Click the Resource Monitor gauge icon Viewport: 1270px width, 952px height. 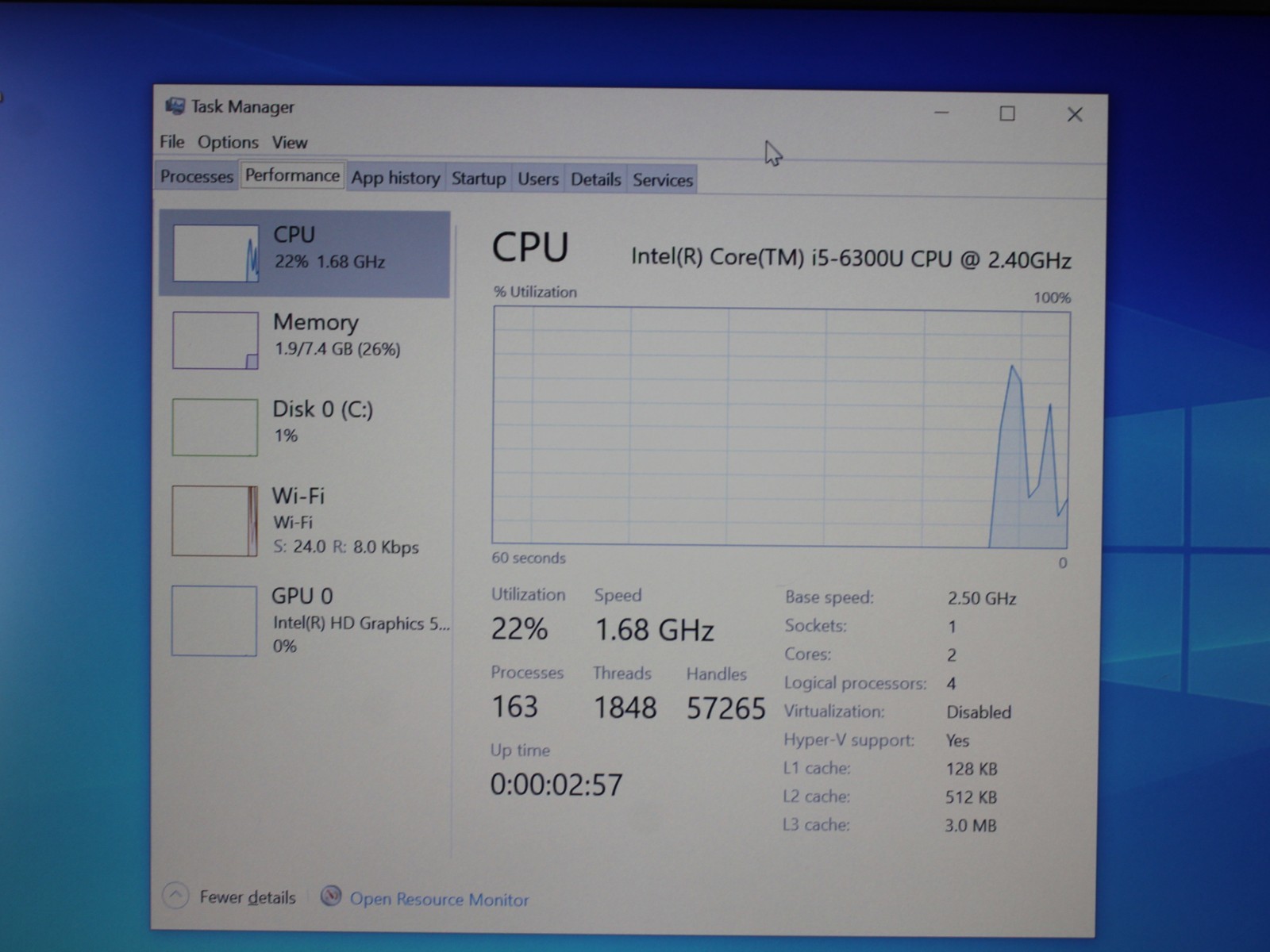pos(331,896)
